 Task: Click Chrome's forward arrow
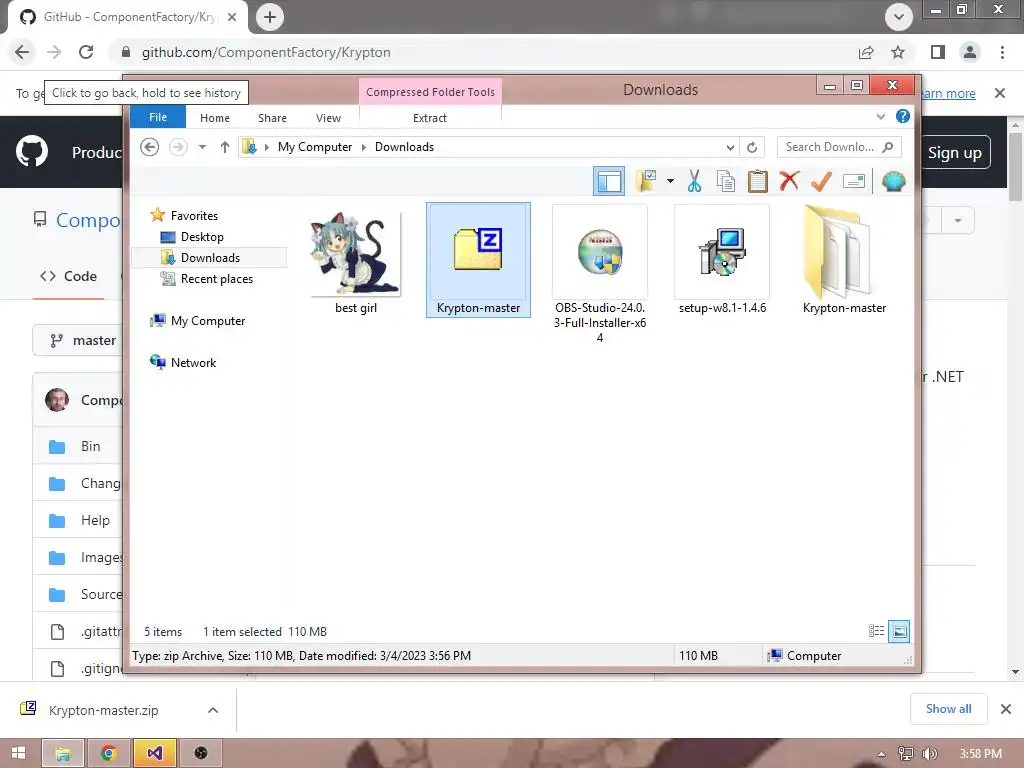54,52
